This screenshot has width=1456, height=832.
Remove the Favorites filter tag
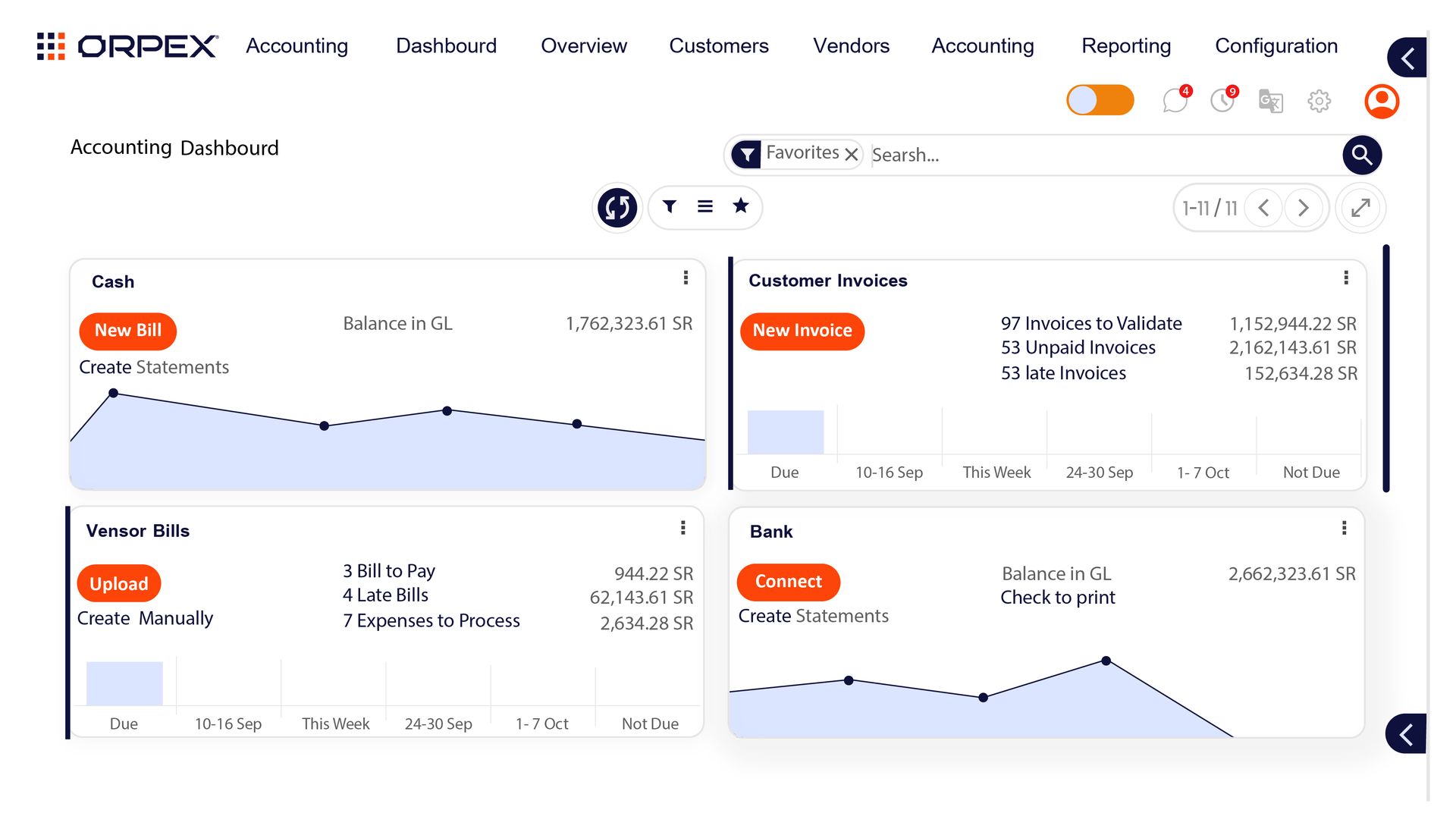pos(852,155)
